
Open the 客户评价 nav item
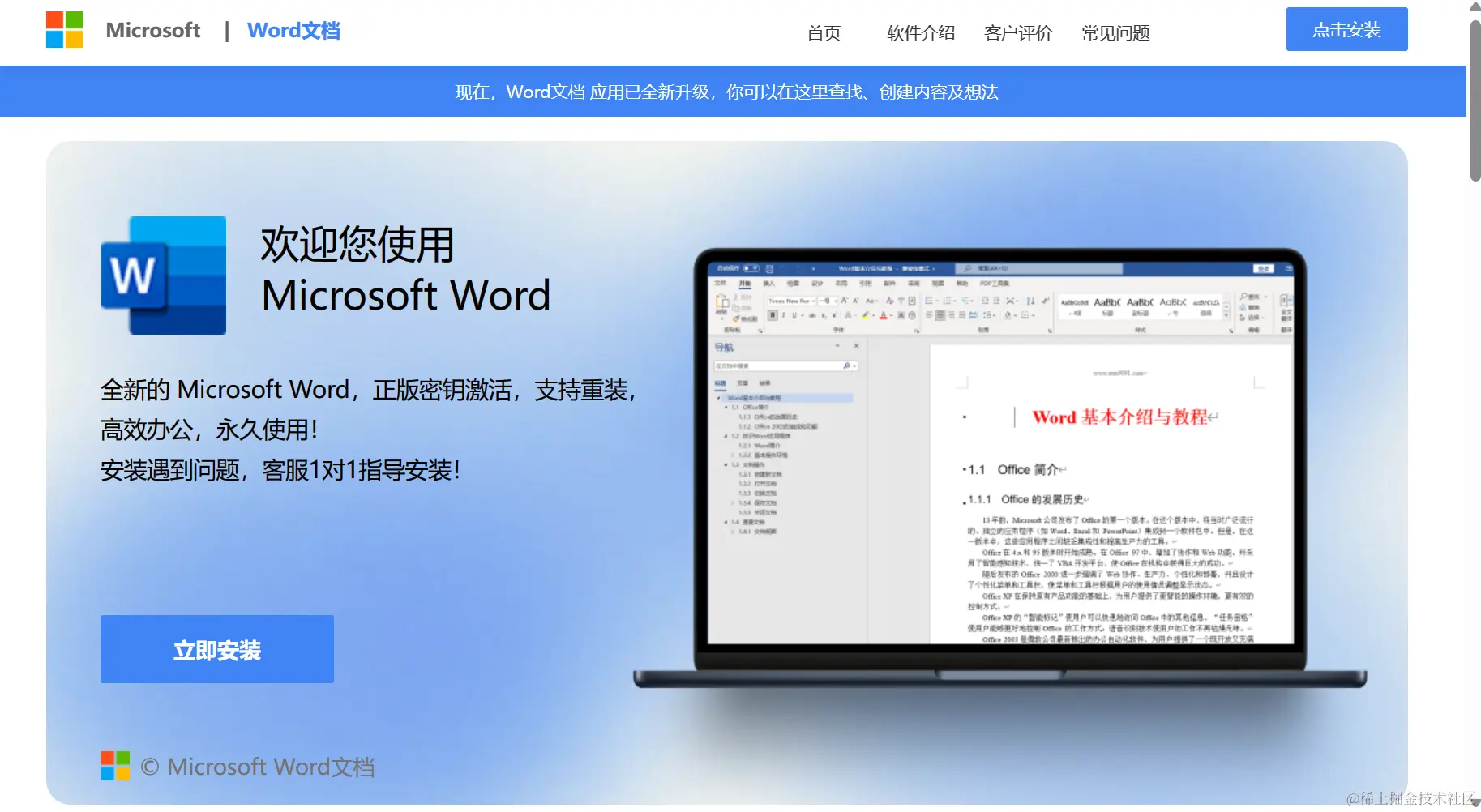click(1018, 33)
